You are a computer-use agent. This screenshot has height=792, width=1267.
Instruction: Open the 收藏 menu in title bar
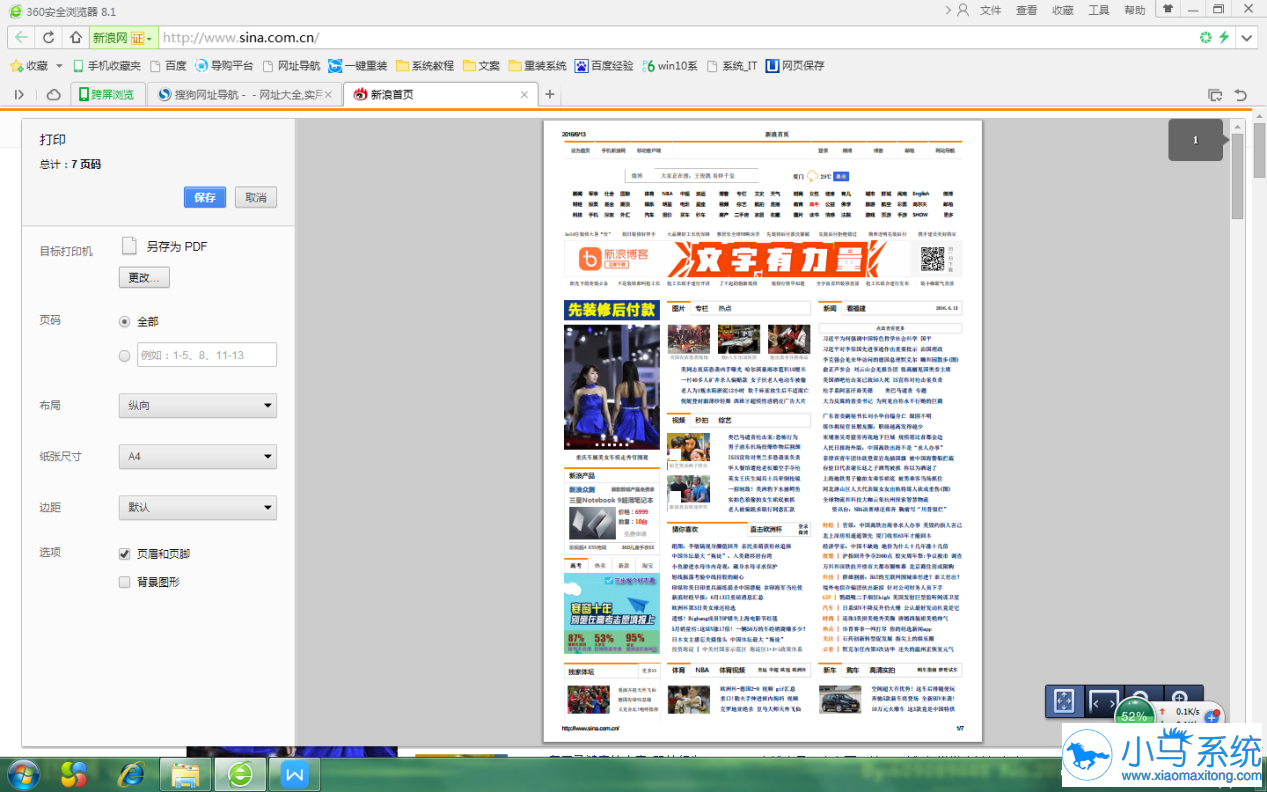(x=1062, y=10)
